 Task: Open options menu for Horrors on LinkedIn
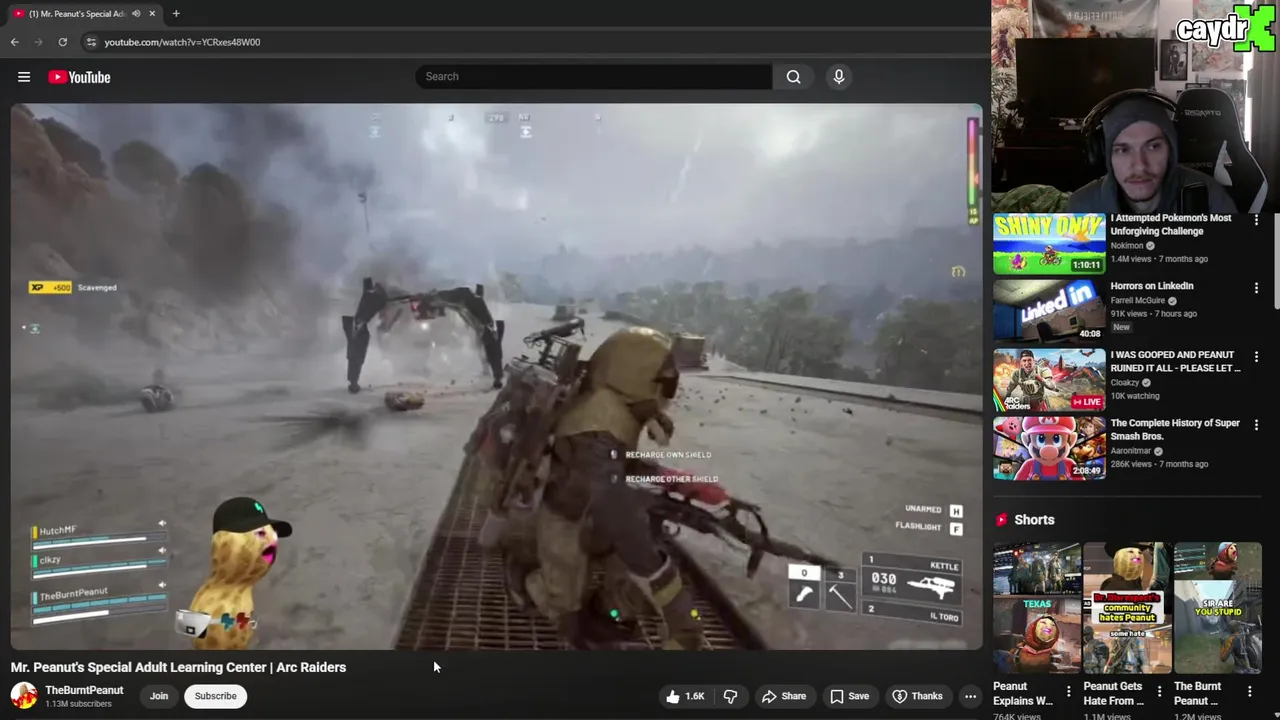[x=1256, y=288]
